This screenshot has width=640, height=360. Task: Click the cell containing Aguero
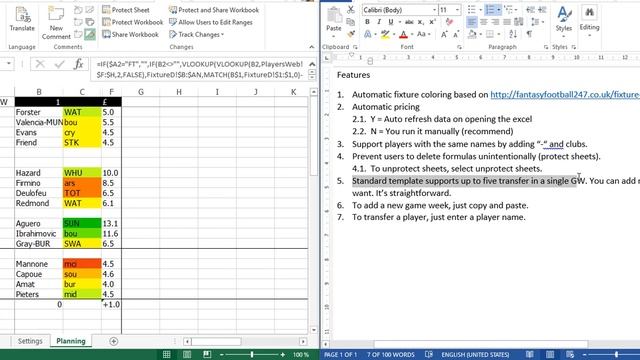click(39, 223)
